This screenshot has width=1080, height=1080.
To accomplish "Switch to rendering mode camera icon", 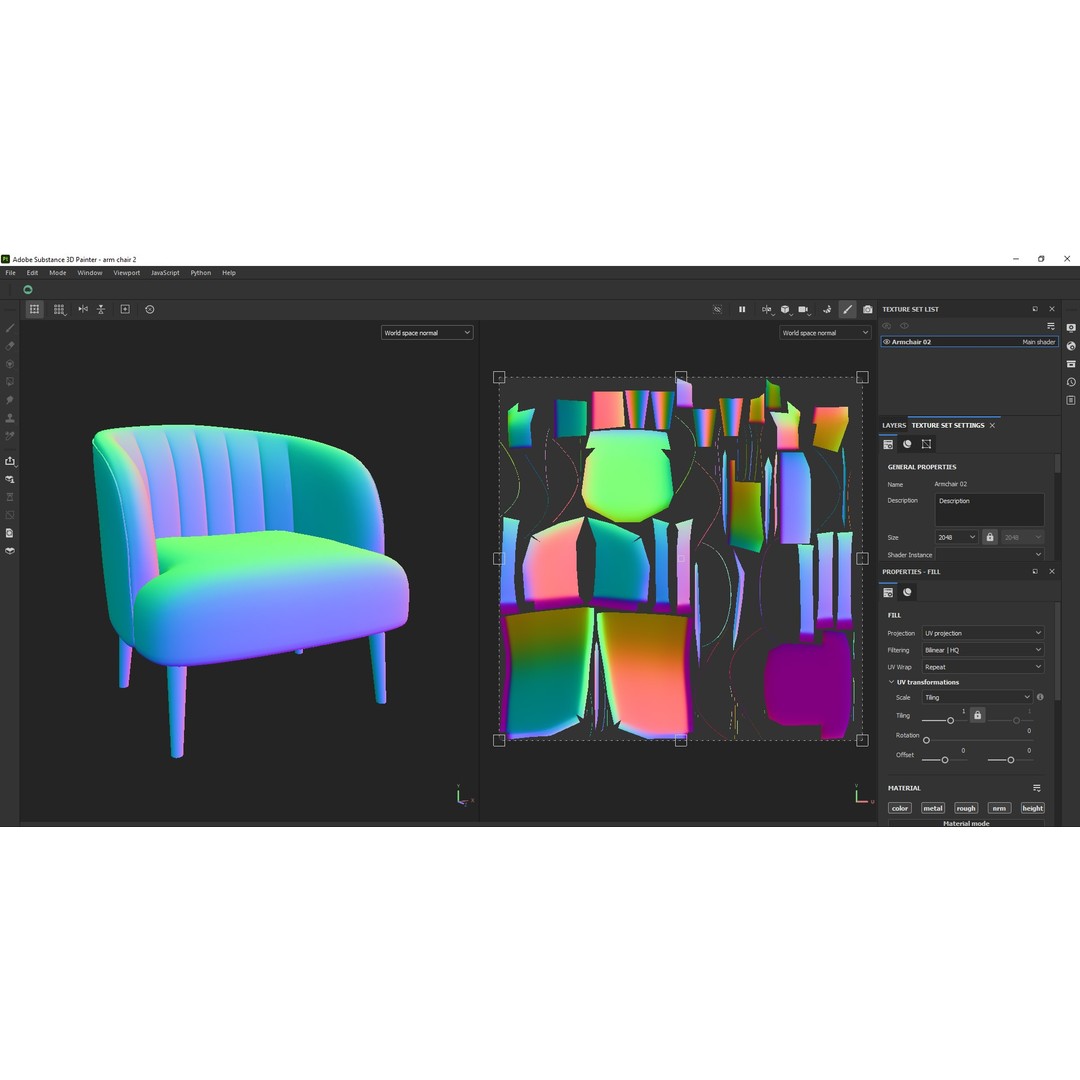I will pyautogui.click(x=867, y=309).
